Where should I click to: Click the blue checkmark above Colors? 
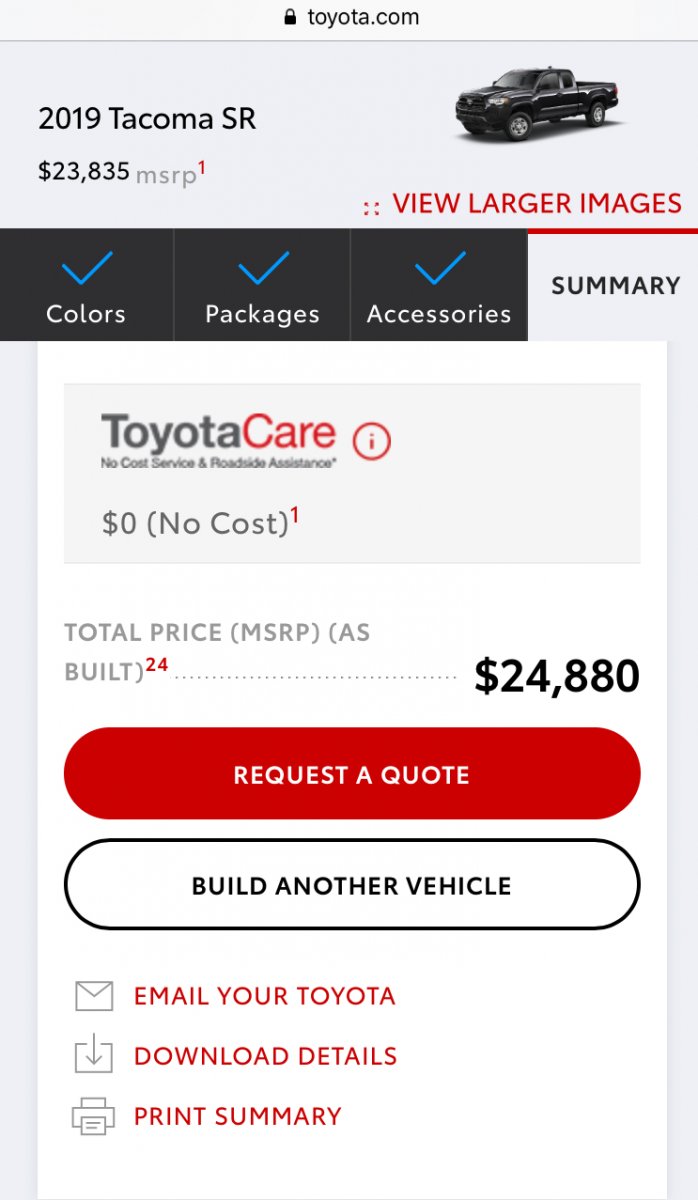87,268
